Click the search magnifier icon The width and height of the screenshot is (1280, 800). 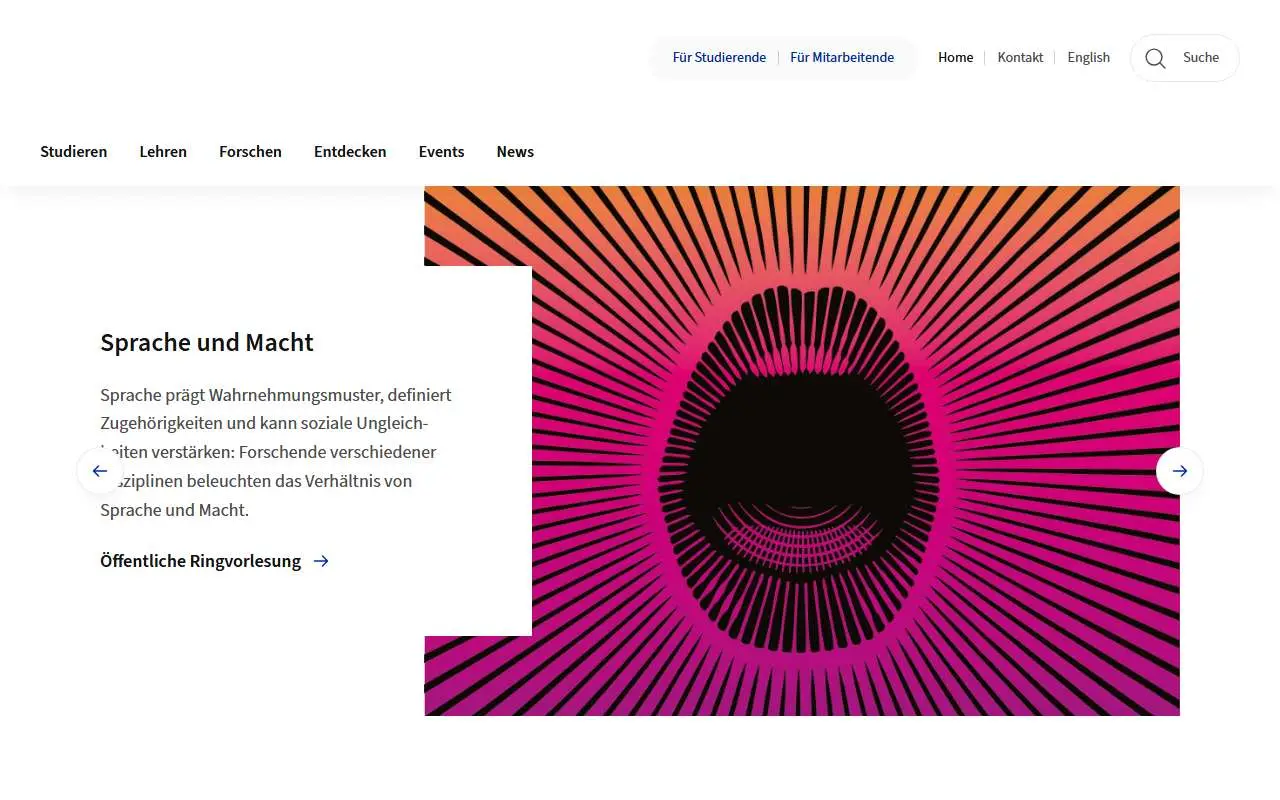click(x=1155, y=58)
